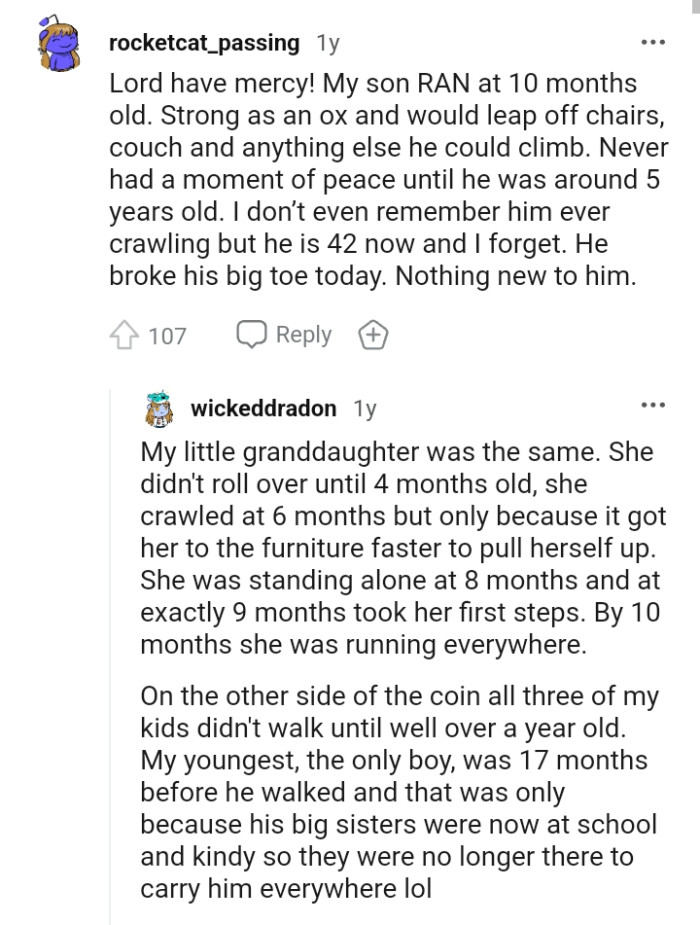Click the pentagon award icon on rocketcat's comment

pos(372,335)
